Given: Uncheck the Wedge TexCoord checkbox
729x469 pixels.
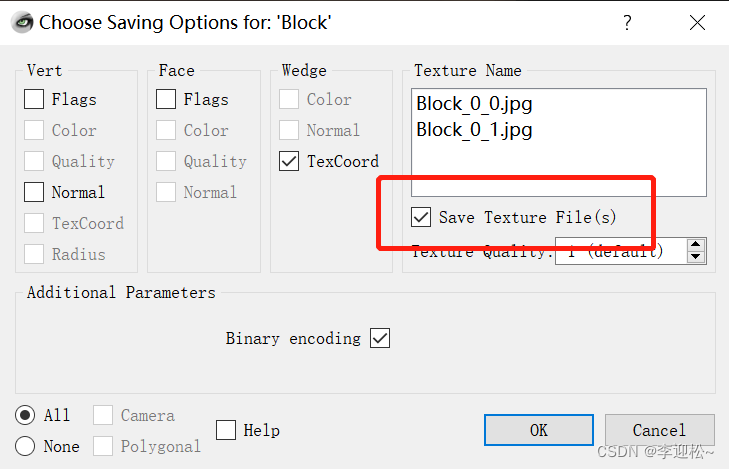Looking at the screenshot, I should point(290,161).
